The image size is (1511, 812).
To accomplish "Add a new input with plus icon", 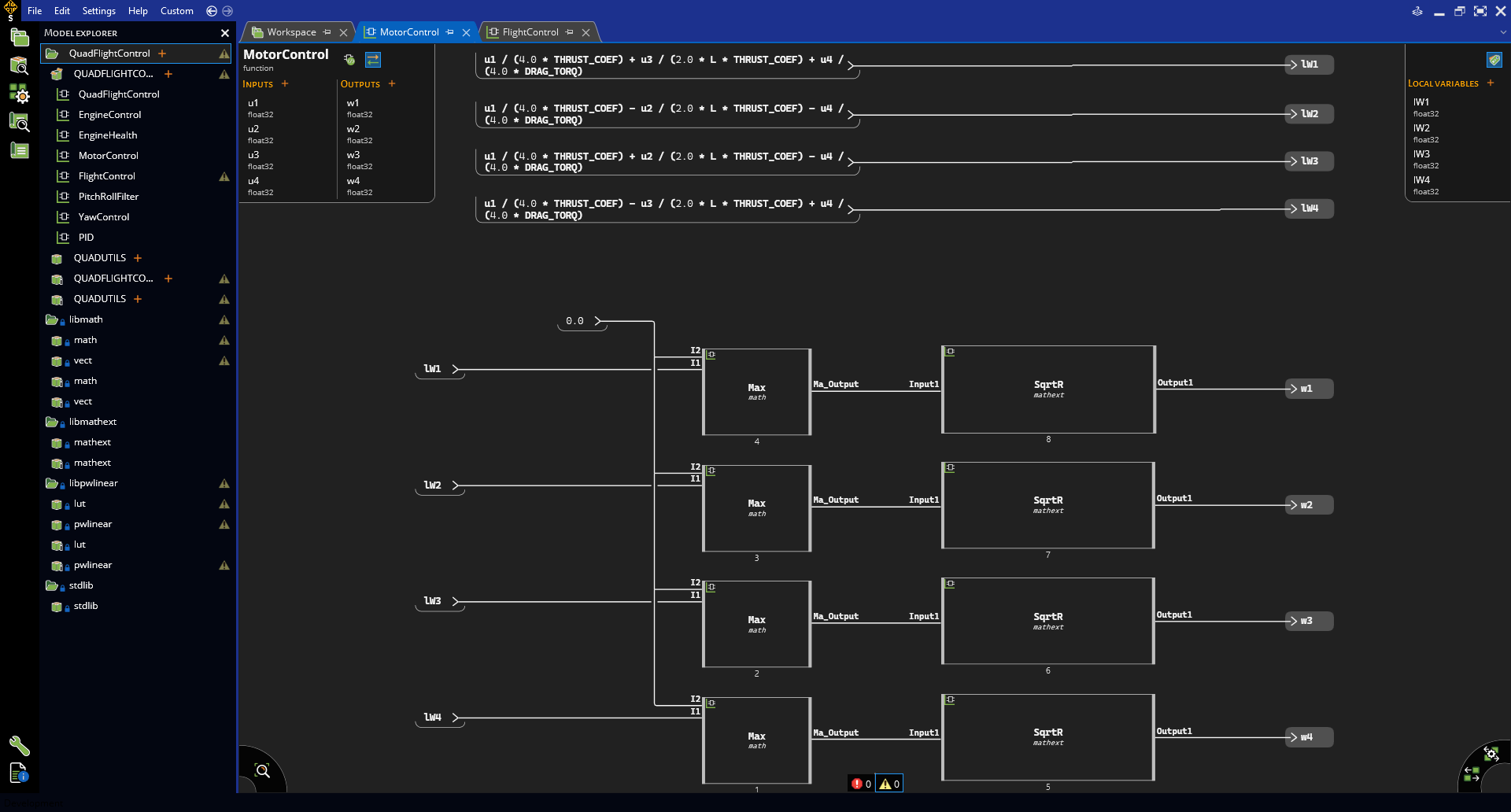I will (285, 83).
